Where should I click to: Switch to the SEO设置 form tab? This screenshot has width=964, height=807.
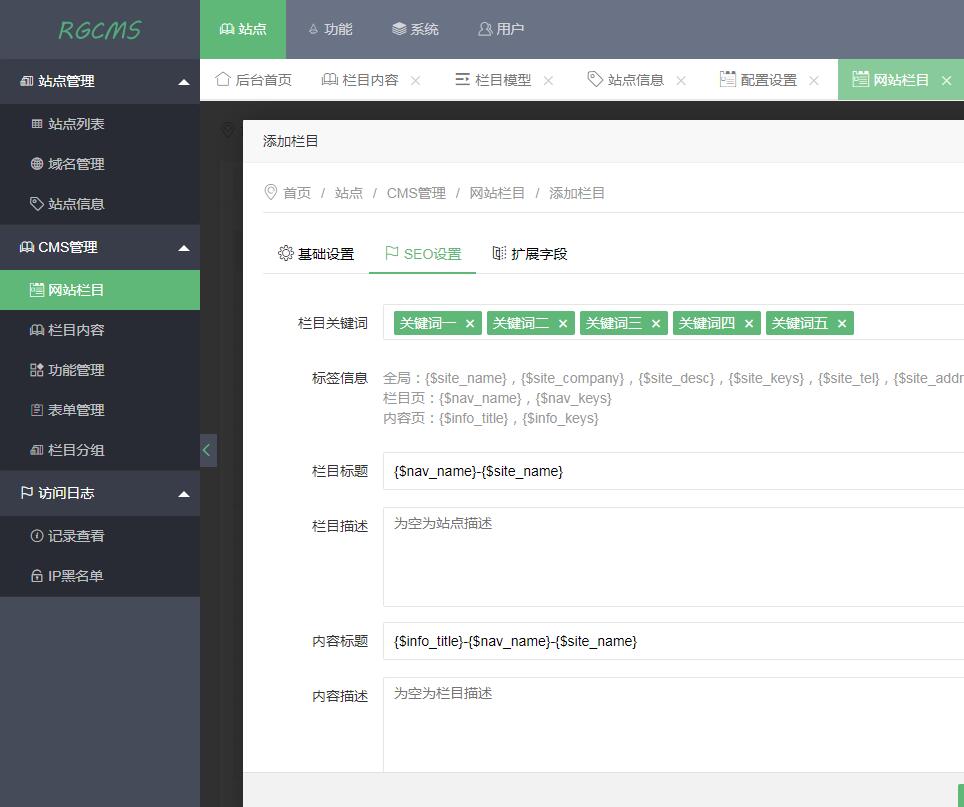click(422, 254)
